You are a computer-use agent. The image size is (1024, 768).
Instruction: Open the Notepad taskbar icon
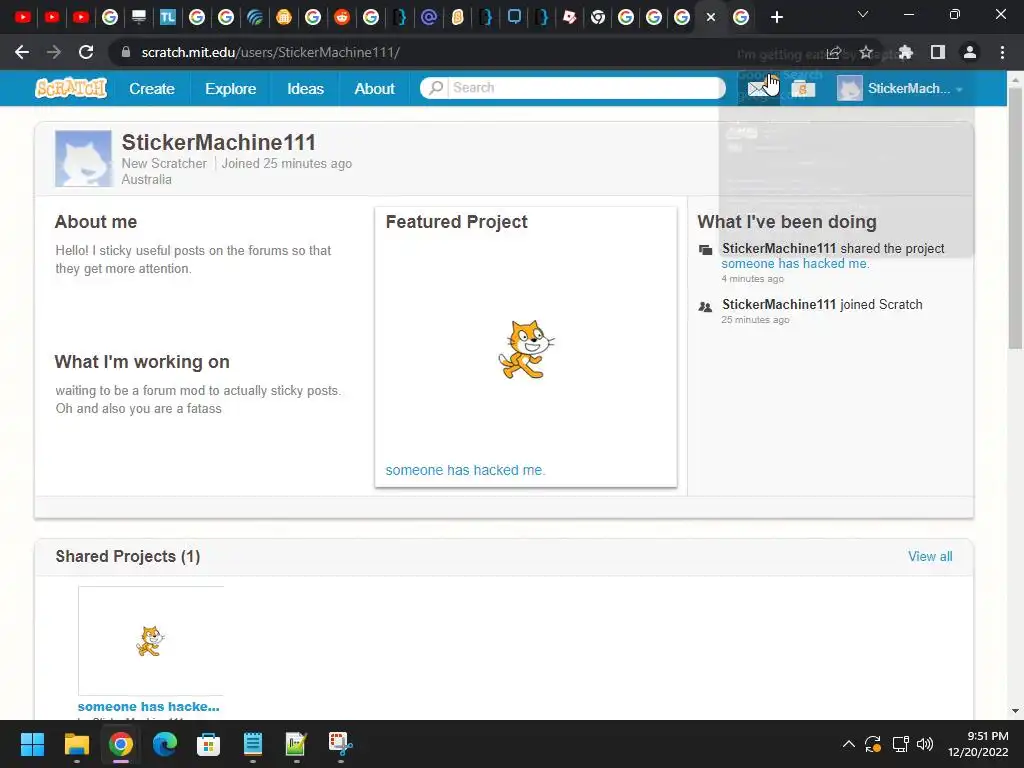pyautogui.click(x=253, y=744)
